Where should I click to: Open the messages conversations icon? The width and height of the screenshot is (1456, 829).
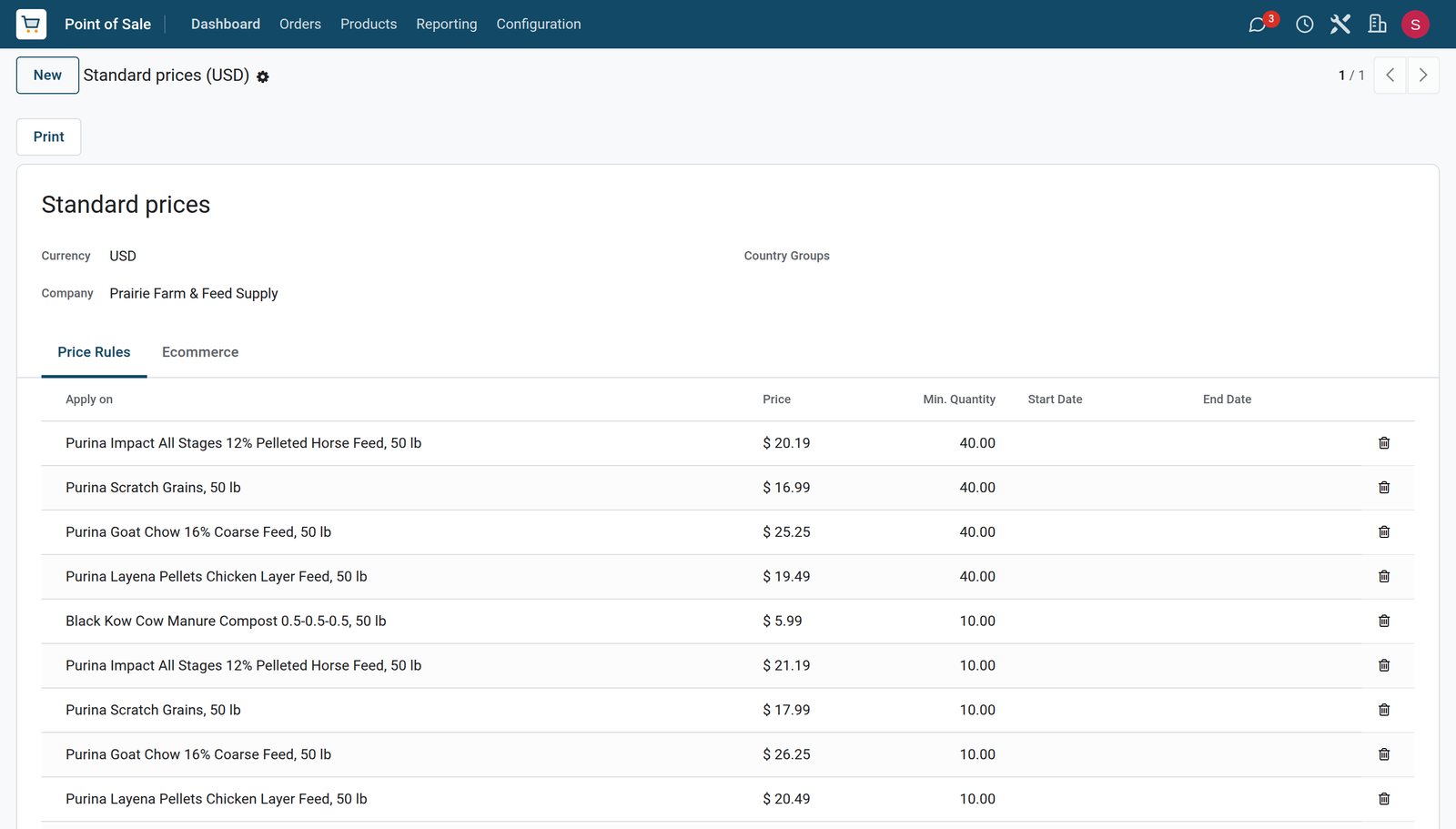pos(1258,25)
